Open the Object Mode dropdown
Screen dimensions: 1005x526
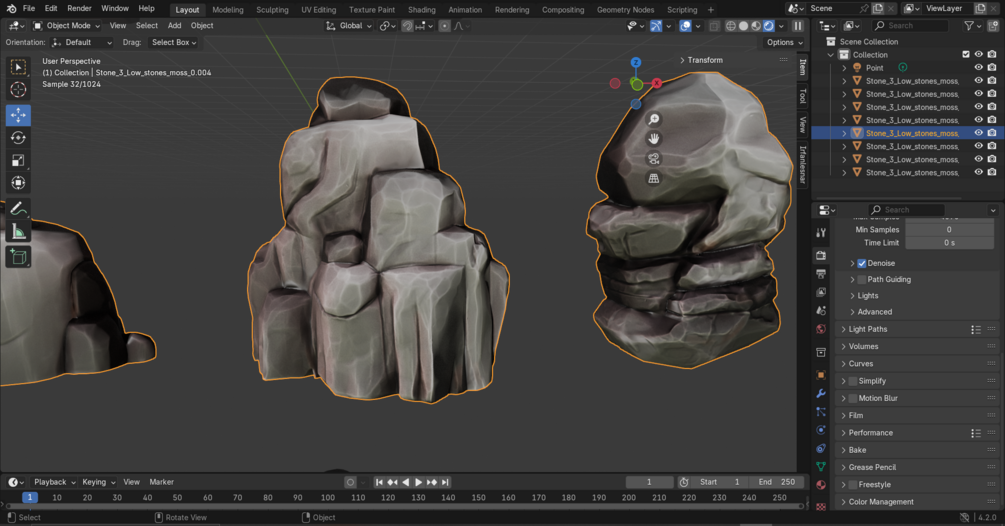pos(67,26)
